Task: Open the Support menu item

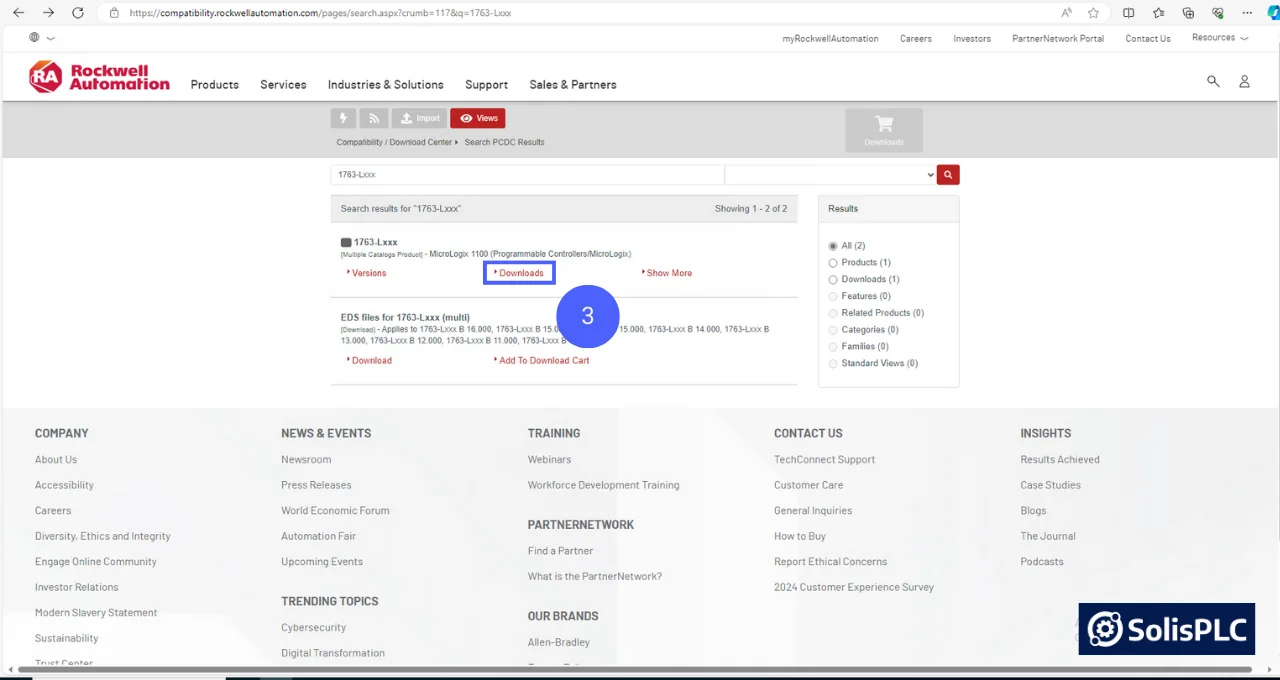Action: pyautogui.click(x=486, y=85)
